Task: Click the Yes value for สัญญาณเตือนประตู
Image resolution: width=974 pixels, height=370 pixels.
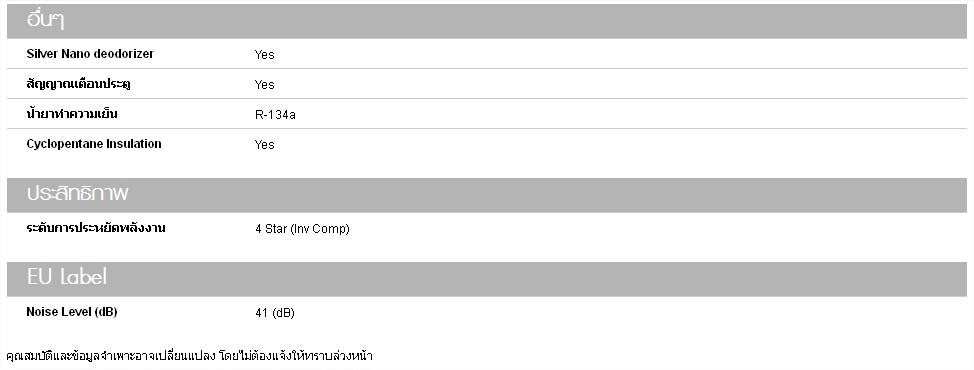Action: (265, 84)
